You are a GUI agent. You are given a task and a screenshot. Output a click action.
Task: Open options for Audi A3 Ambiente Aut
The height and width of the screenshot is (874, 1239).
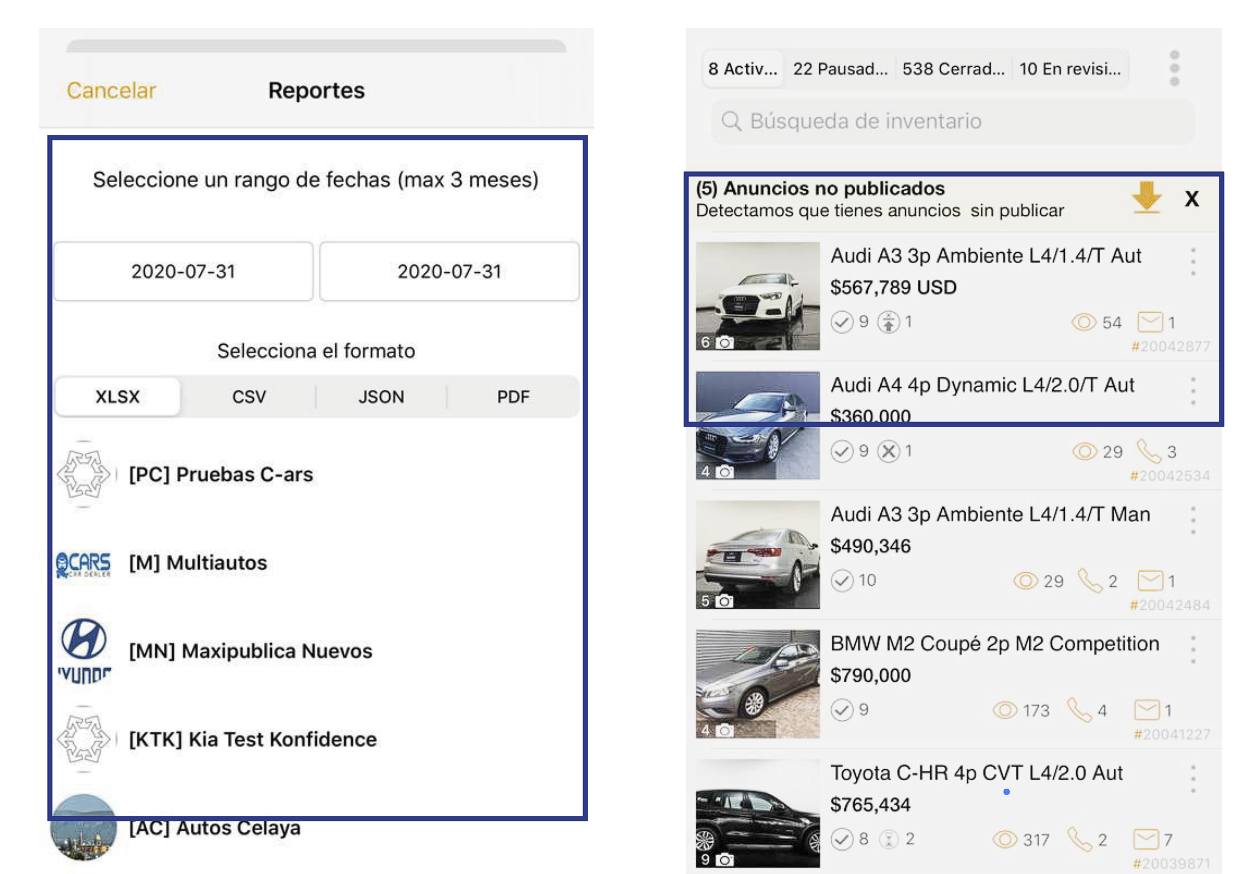click(x=1193, y=261)
